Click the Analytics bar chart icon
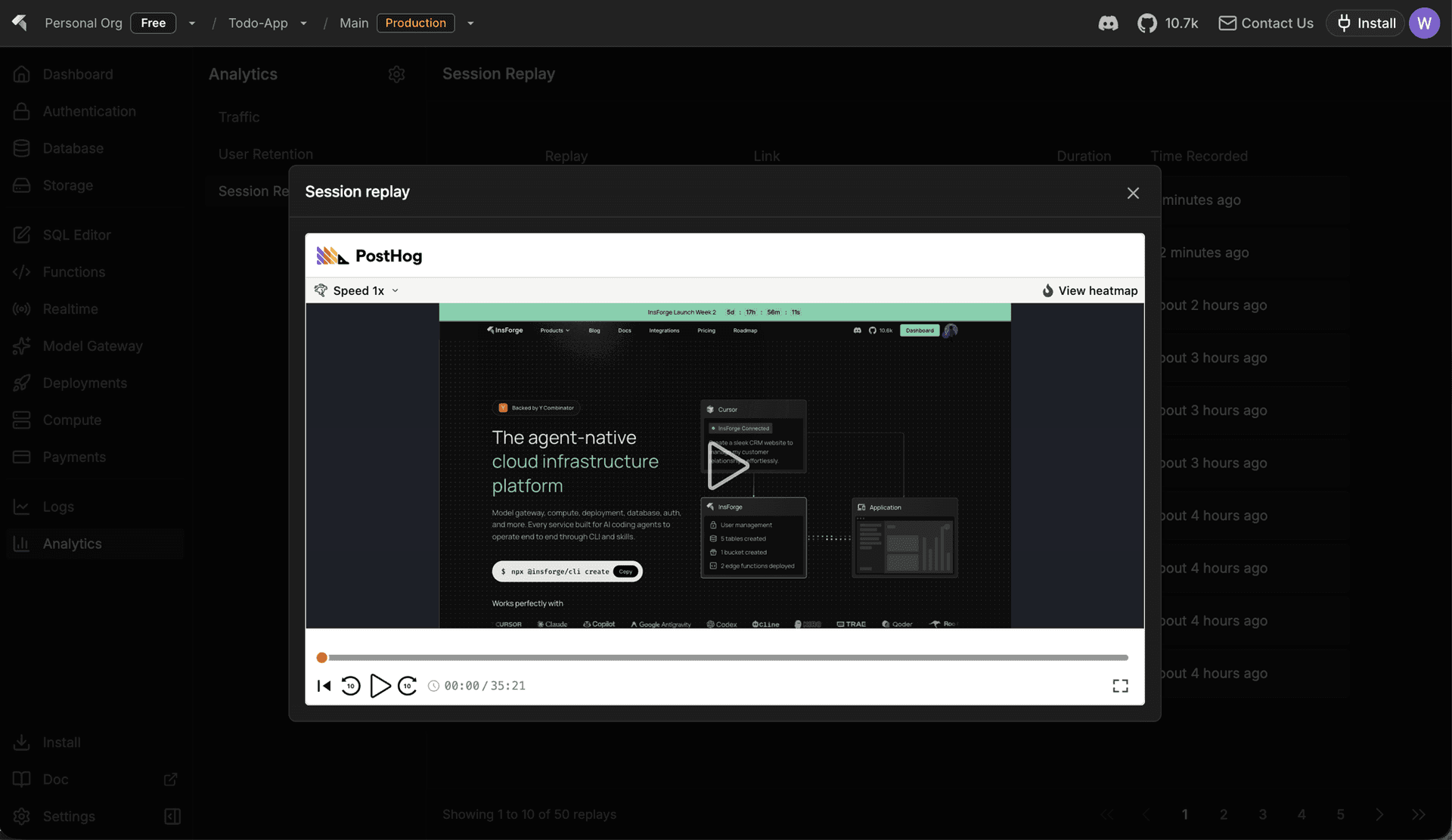 point(22,544)
